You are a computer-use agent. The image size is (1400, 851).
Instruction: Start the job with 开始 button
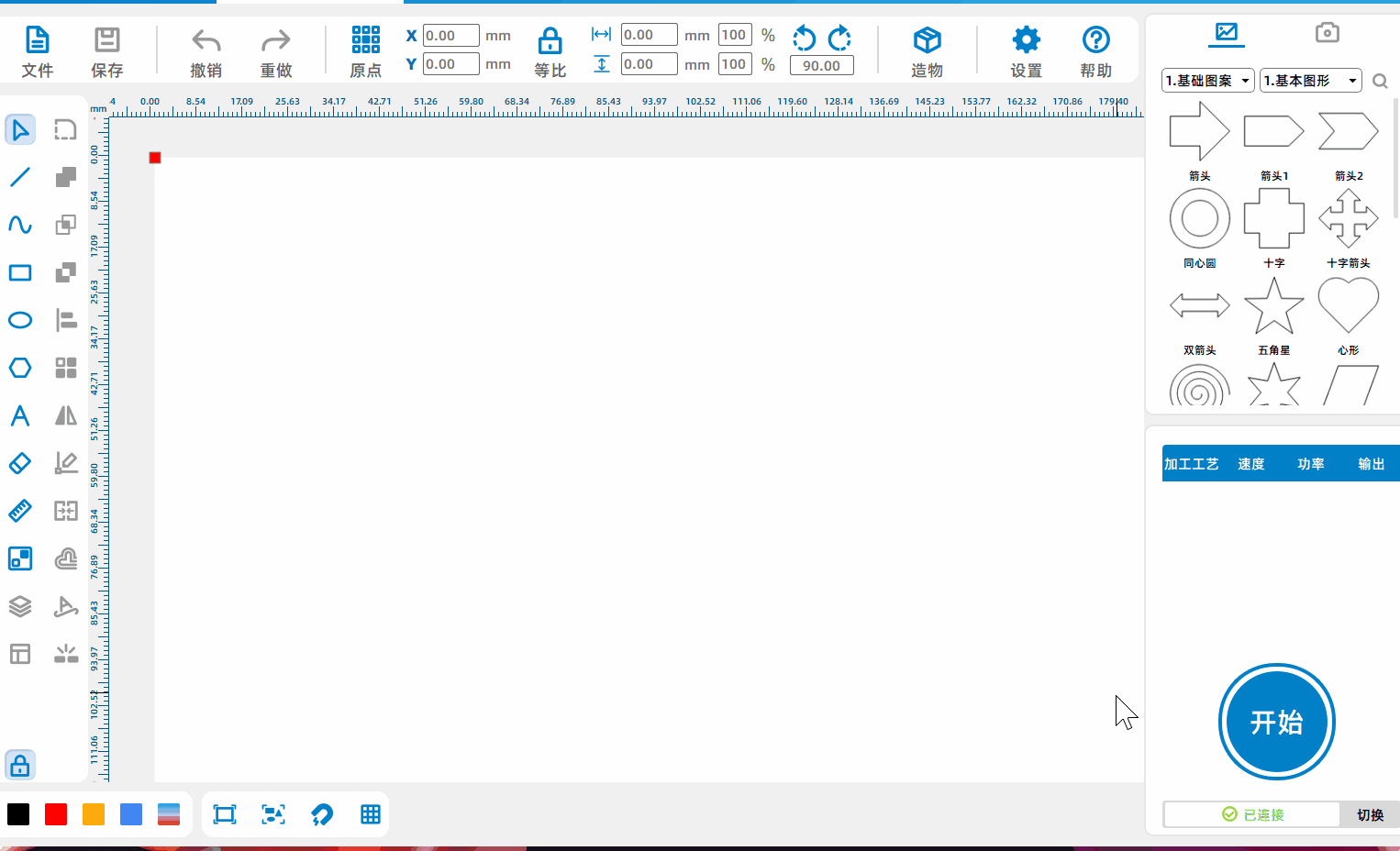coord(1276,722)
